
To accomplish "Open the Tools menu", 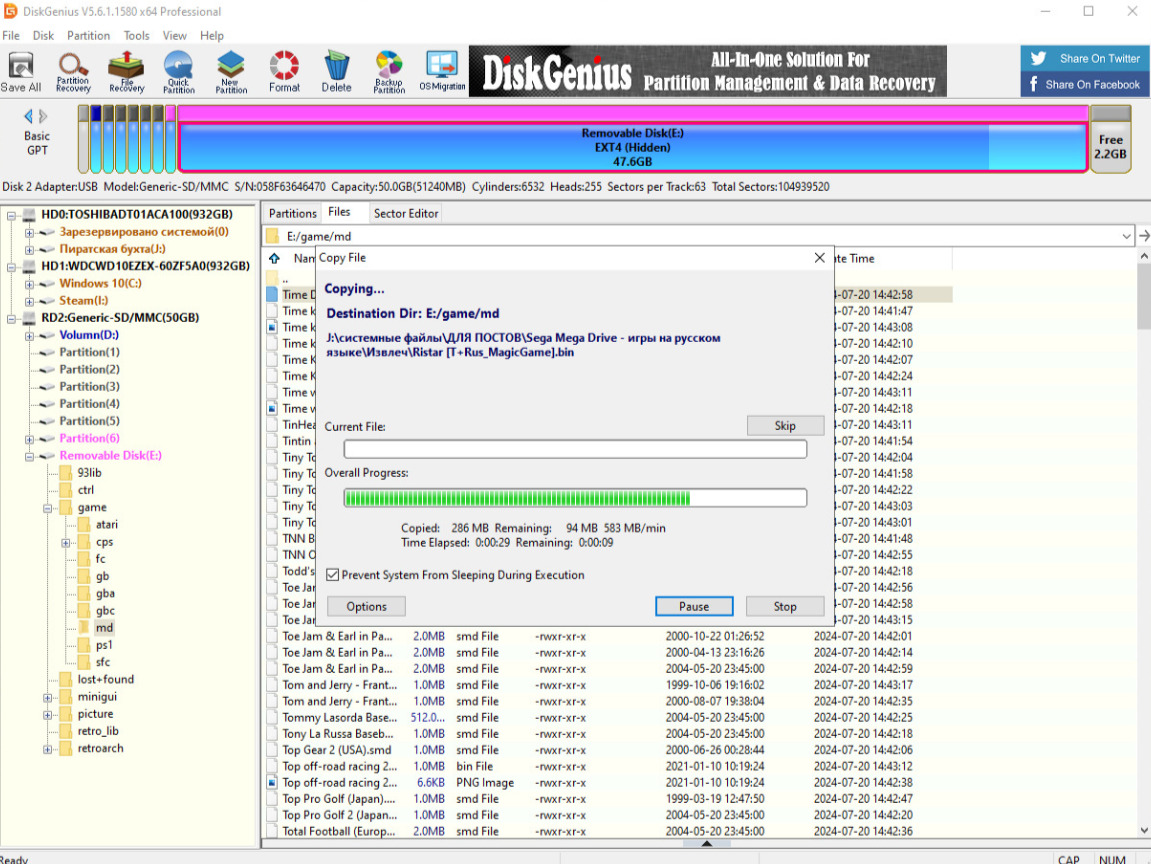I will click(x=137, y=35).
